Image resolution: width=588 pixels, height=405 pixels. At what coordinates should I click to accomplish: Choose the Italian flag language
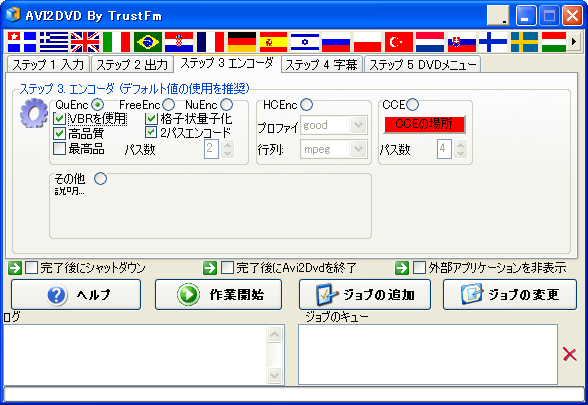click(117, 42)
